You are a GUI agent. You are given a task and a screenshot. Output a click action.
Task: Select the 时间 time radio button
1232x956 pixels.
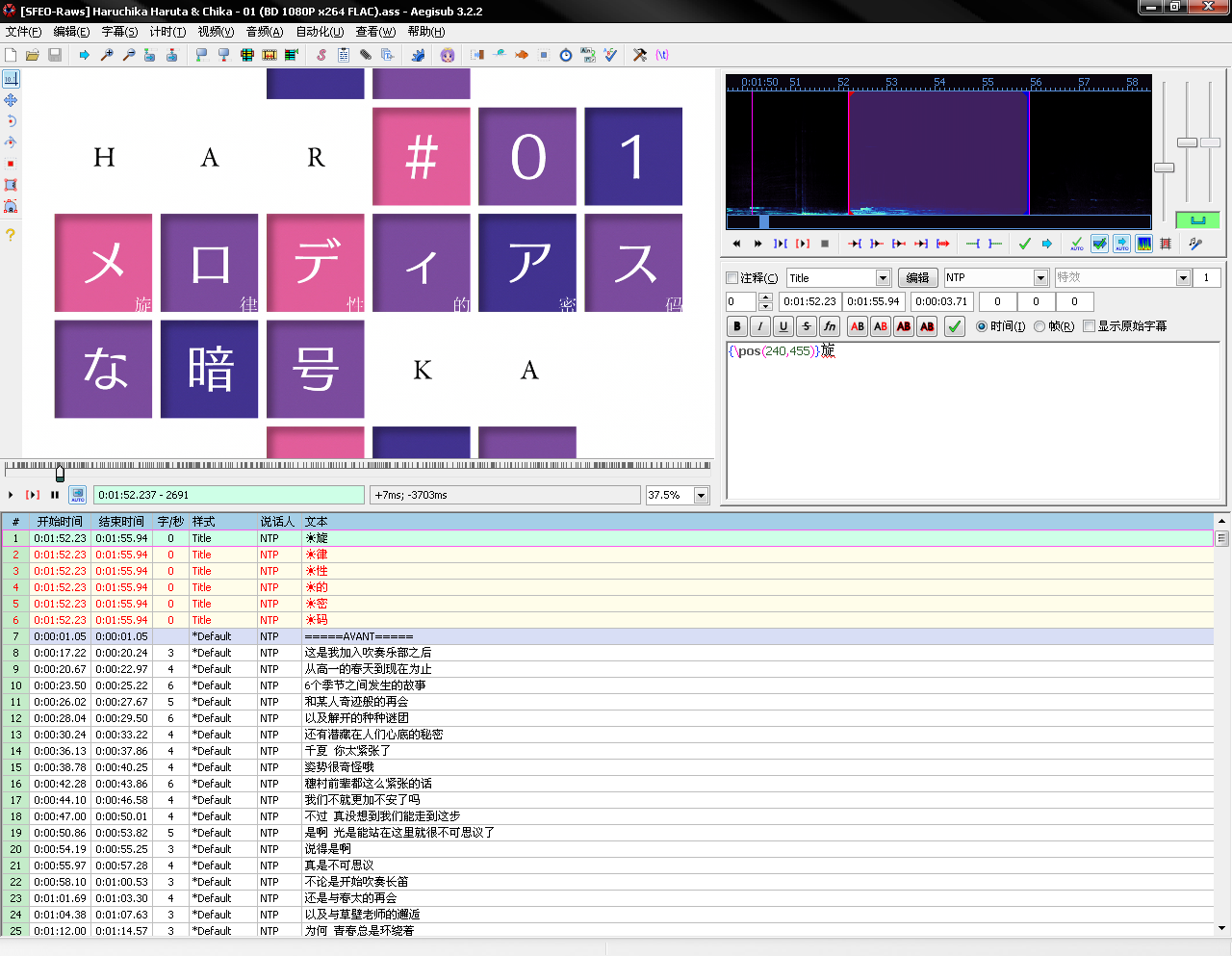tap(982, 326)
